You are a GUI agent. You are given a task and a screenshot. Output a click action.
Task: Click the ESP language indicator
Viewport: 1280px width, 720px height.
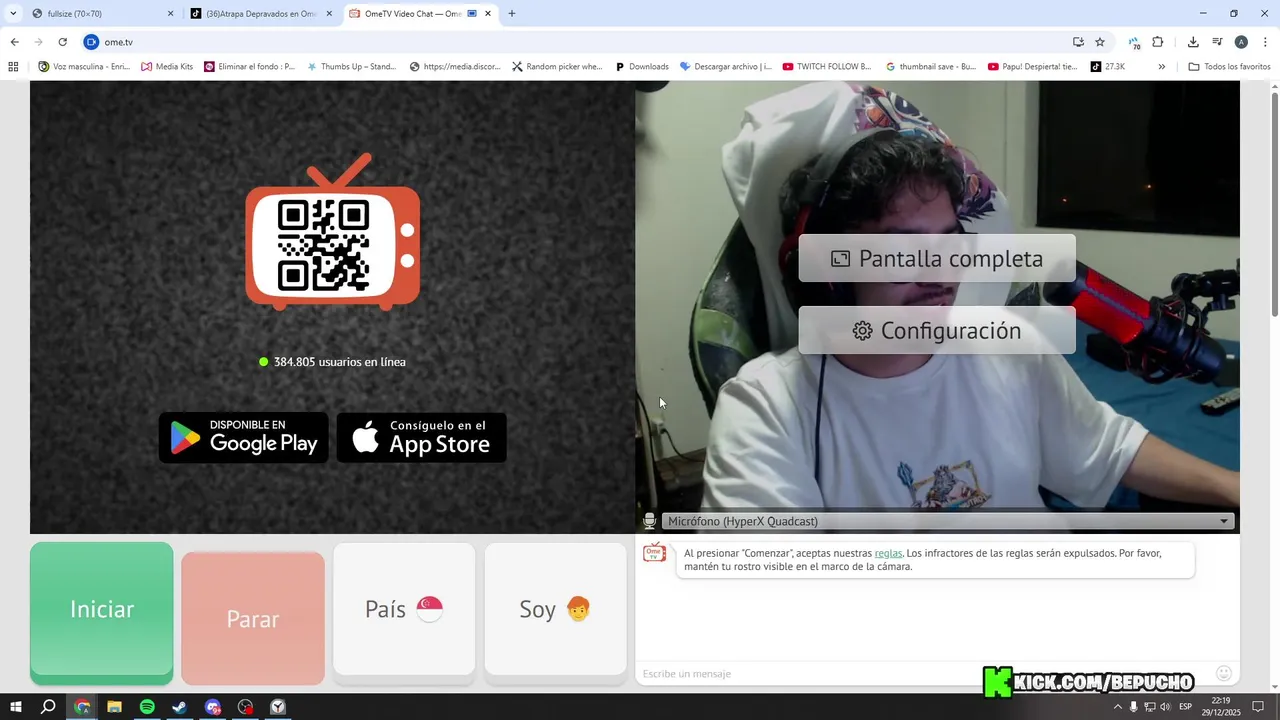pyautogui.click(x=1186, y=707)
